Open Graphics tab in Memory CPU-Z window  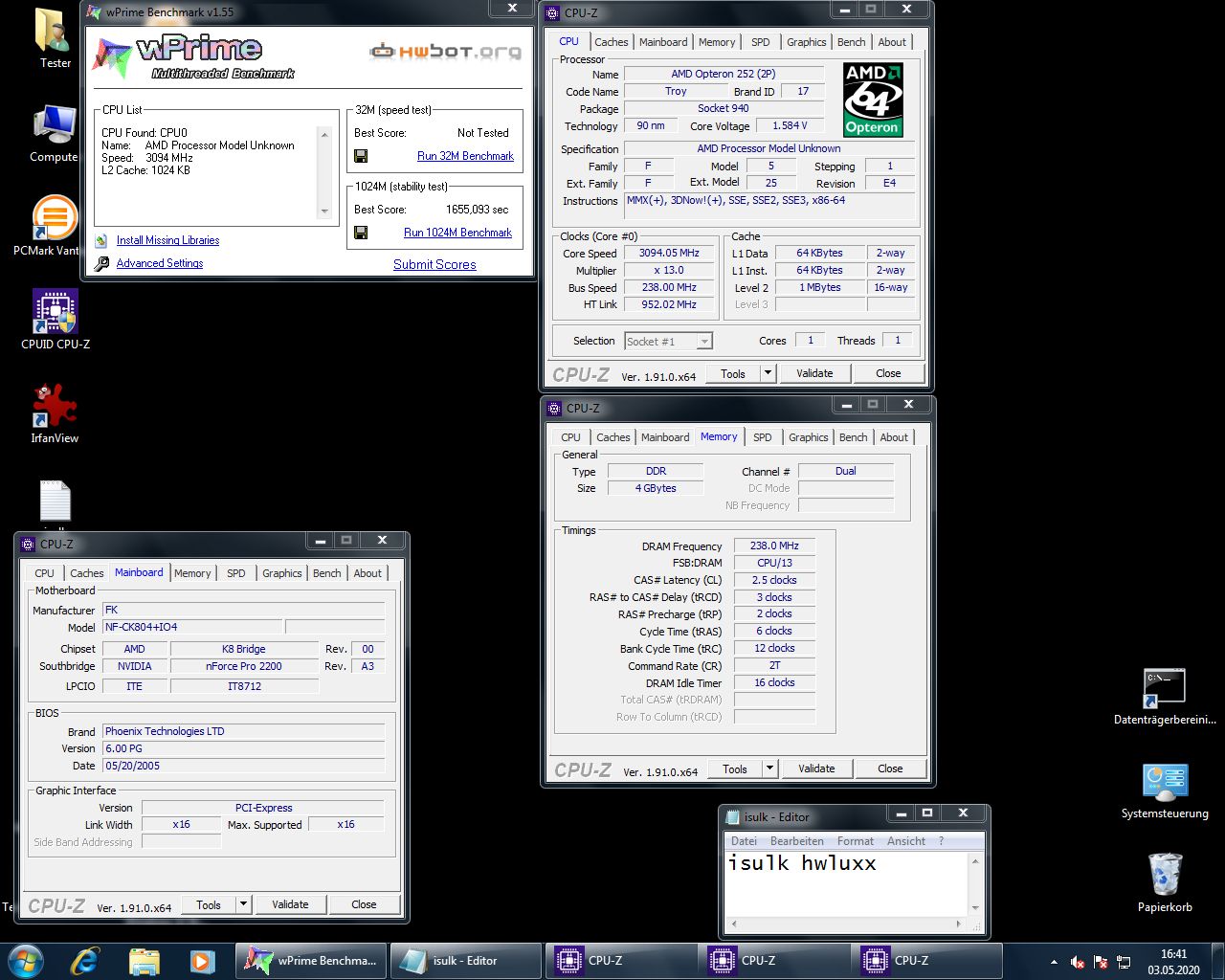coord(809,437)
